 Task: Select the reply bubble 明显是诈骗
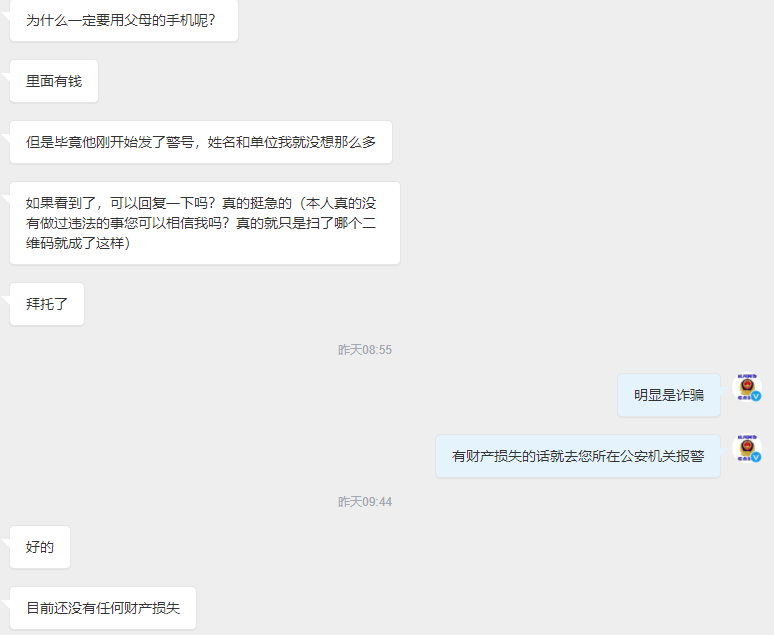pyautogui.click(x=669, y=395)
